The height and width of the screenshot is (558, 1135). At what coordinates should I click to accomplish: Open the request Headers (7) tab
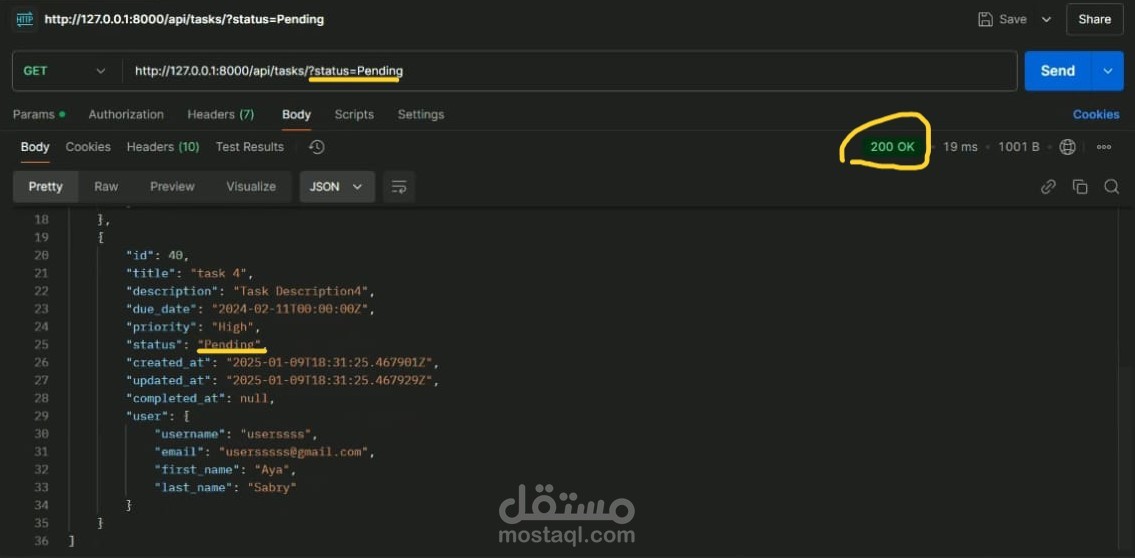(221, 114)
